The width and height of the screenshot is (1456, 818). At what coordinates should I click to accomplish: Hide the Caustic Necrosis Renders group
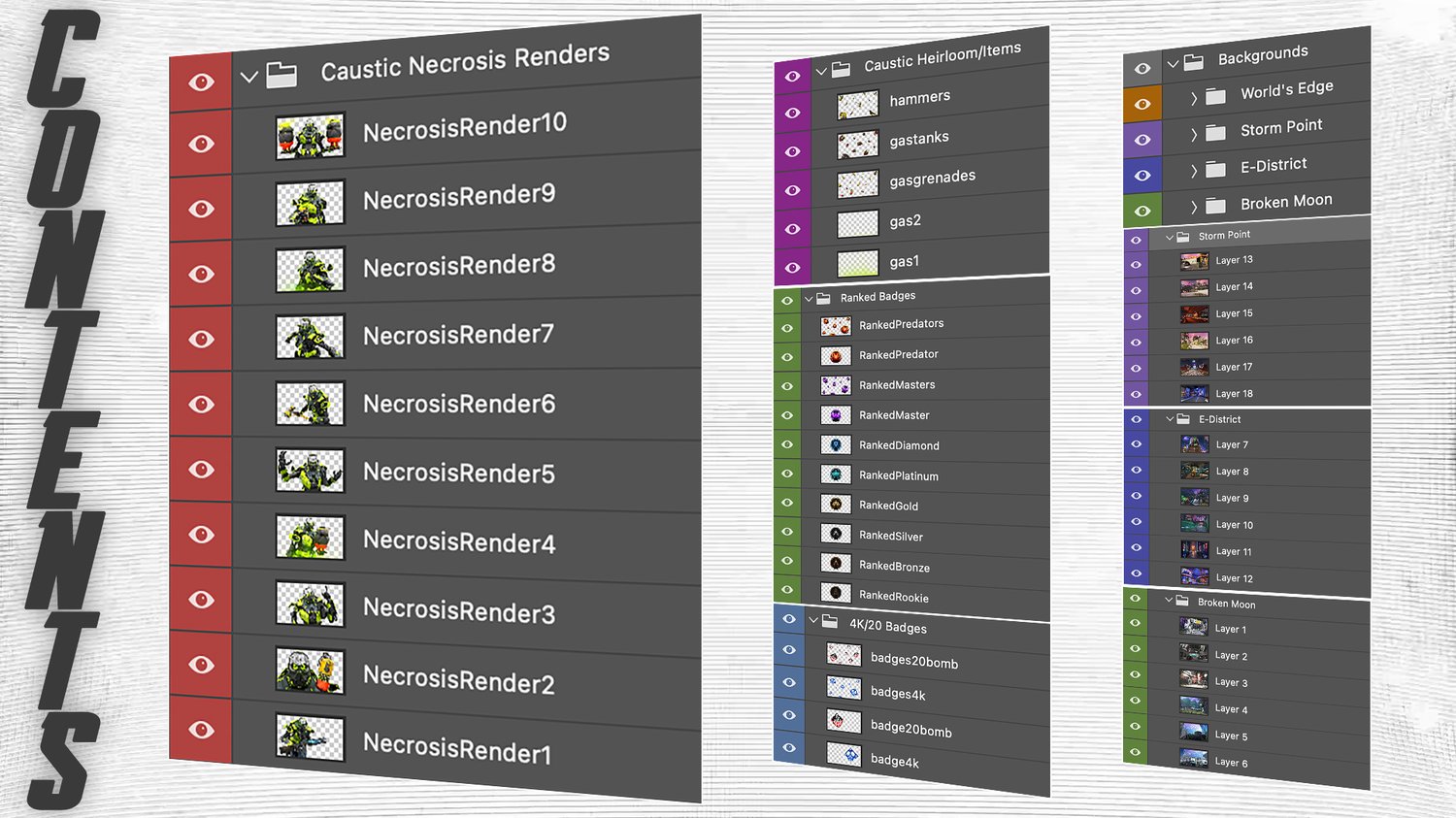(201, 82)
